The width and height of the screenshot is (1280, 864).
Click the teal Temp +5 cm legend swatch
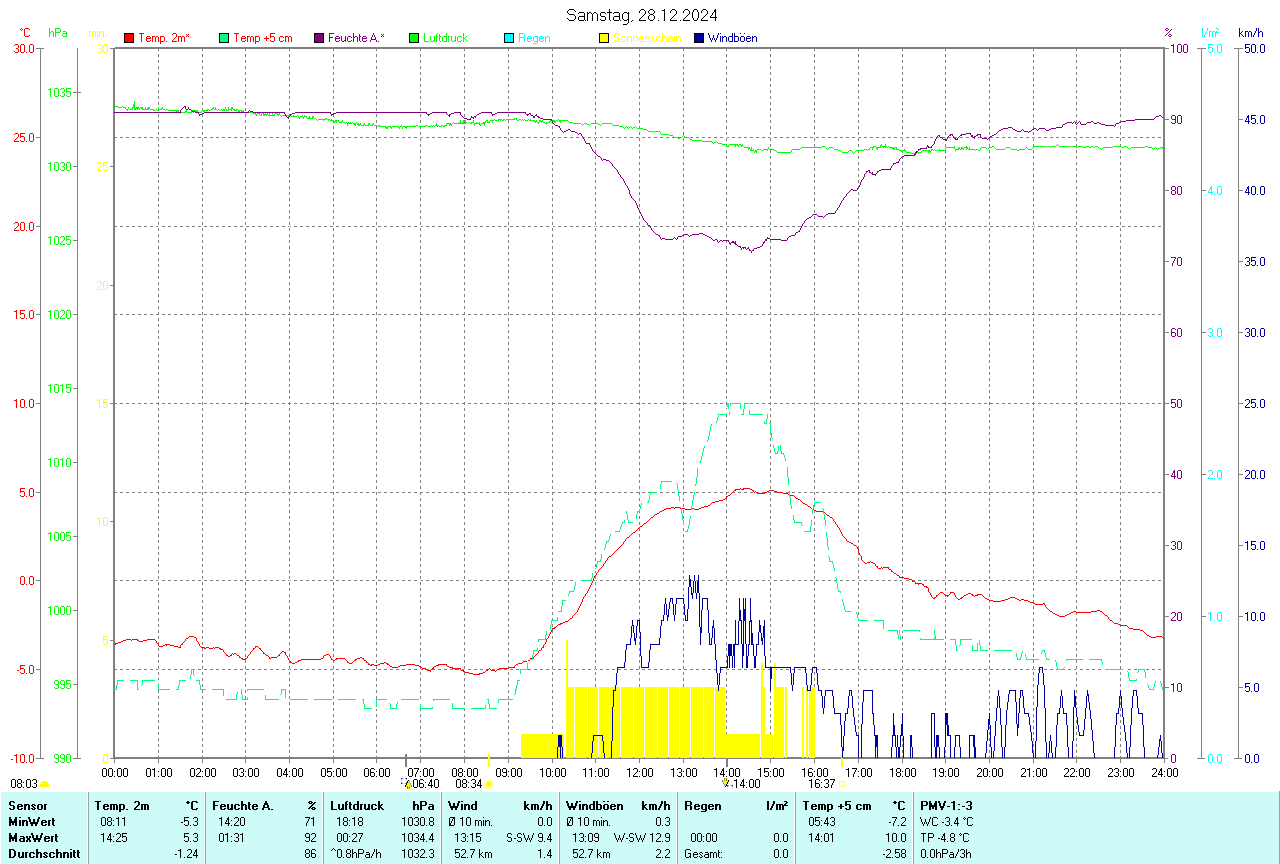pos(224,38)
